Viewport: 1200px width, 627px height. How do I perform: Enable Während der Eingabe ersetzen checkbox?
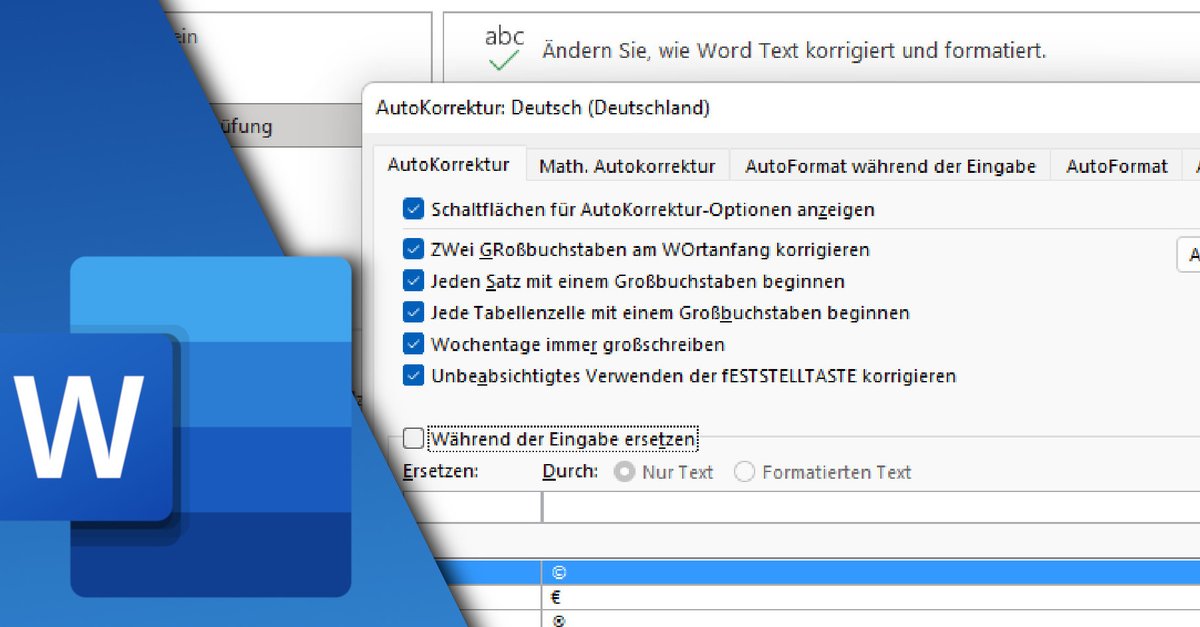click(413, 438)
